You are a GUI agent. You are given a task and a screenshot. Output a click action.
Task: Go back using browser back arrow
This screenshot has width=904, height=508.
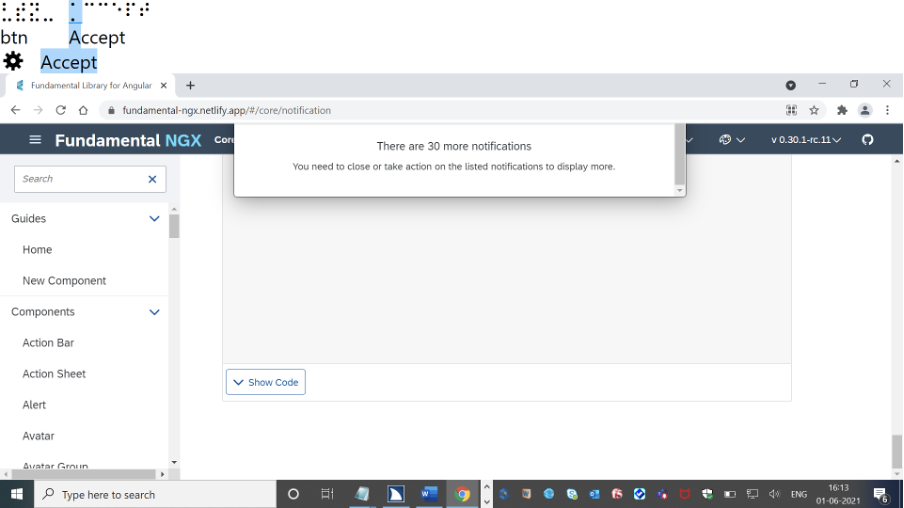click(16, 110)
